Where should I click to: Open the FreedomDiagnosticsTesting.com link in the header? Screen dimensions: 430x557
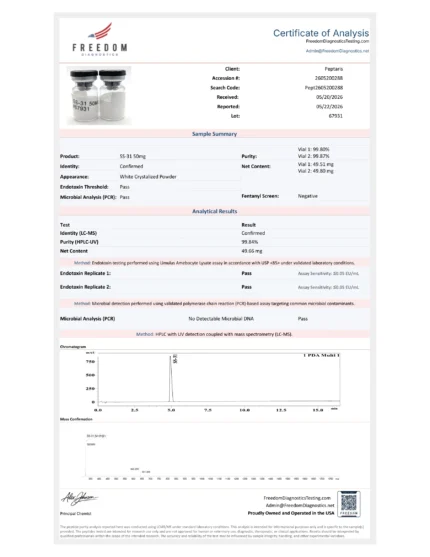point(337,41)
